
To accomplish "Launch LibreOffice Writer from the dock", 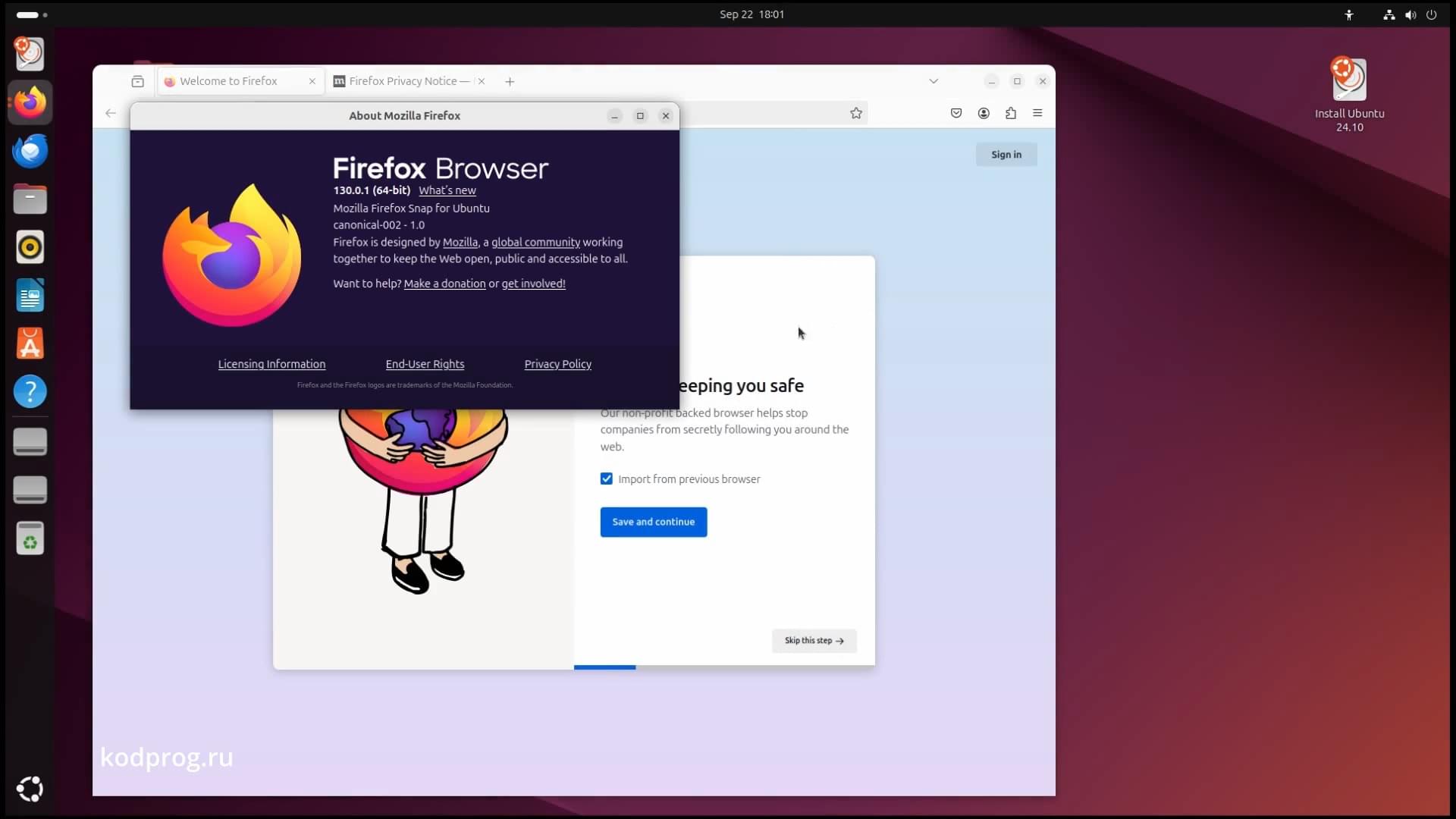I will click(x=30, y=296).
